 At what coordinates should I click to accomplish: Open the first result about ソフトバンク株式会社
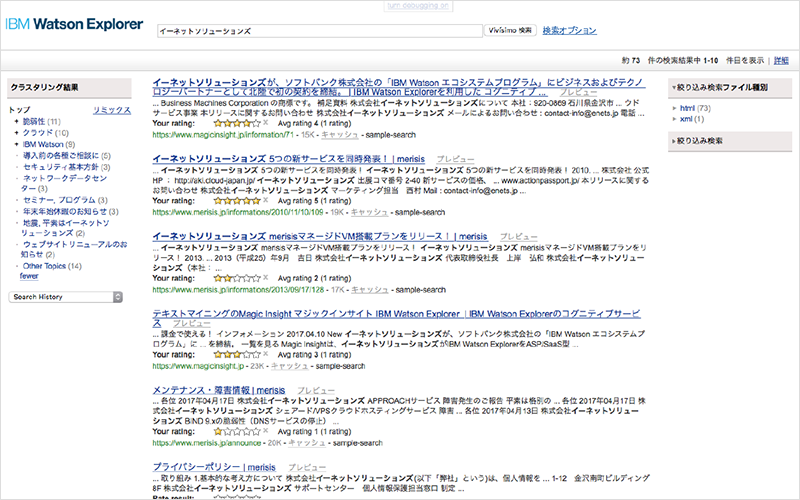398,87
